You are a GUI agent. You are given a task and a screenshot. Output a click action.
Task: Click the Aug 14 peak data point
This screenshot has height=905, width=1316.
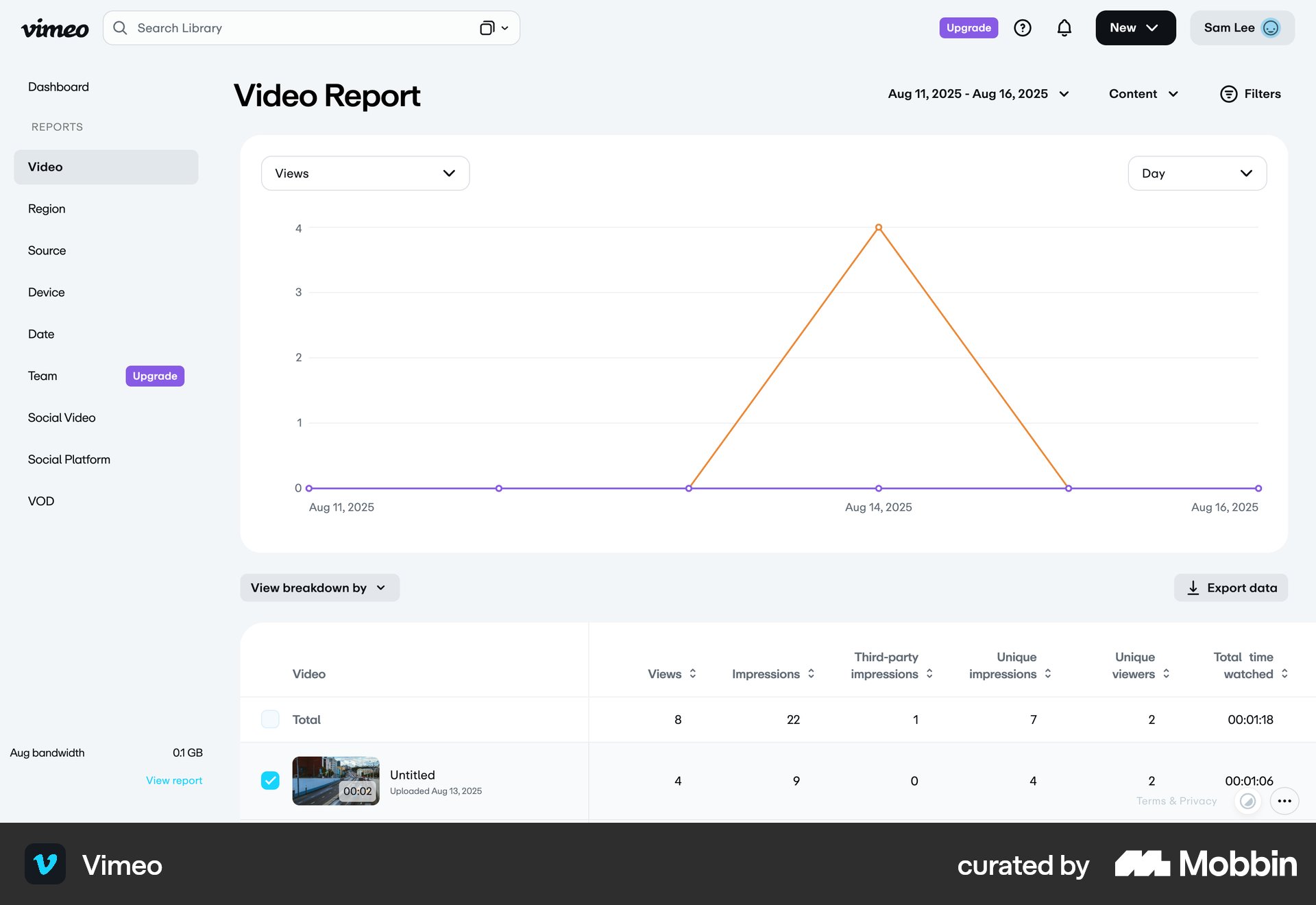point(879,228)
